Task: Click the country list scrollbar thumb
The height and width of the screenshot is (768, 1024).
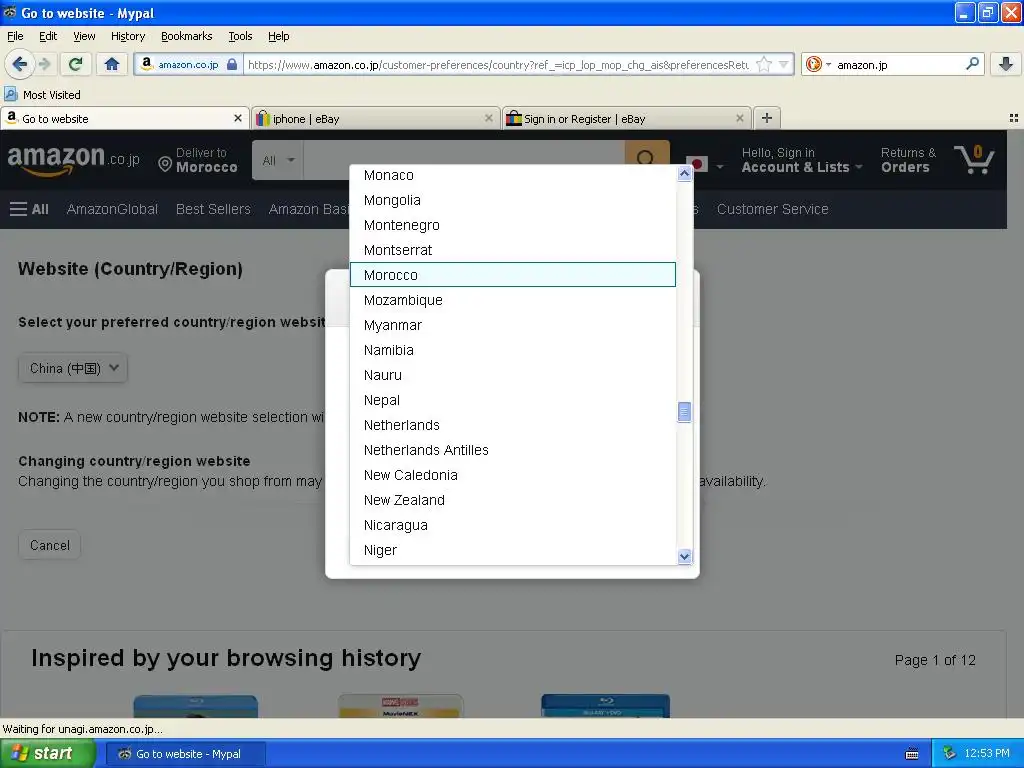Action: point(684,412)
